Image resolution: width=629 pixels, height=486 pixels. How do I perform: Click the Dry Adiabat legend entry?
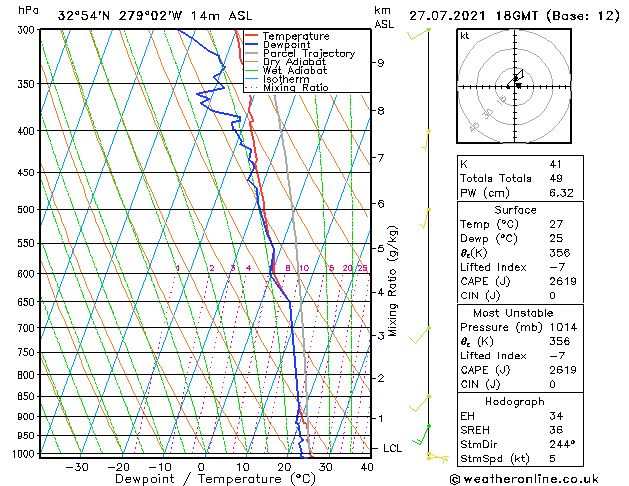tap(286, 62)
